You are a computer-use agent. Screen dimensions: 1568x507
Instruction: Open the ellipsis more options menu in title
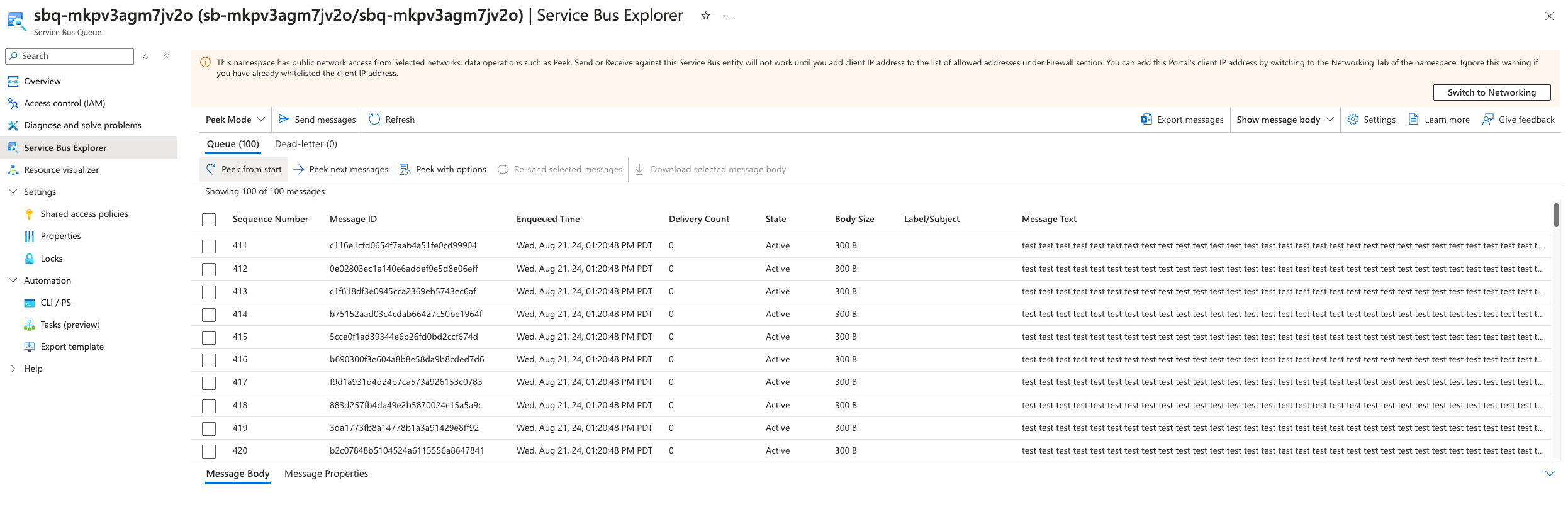tap(727, 16)
